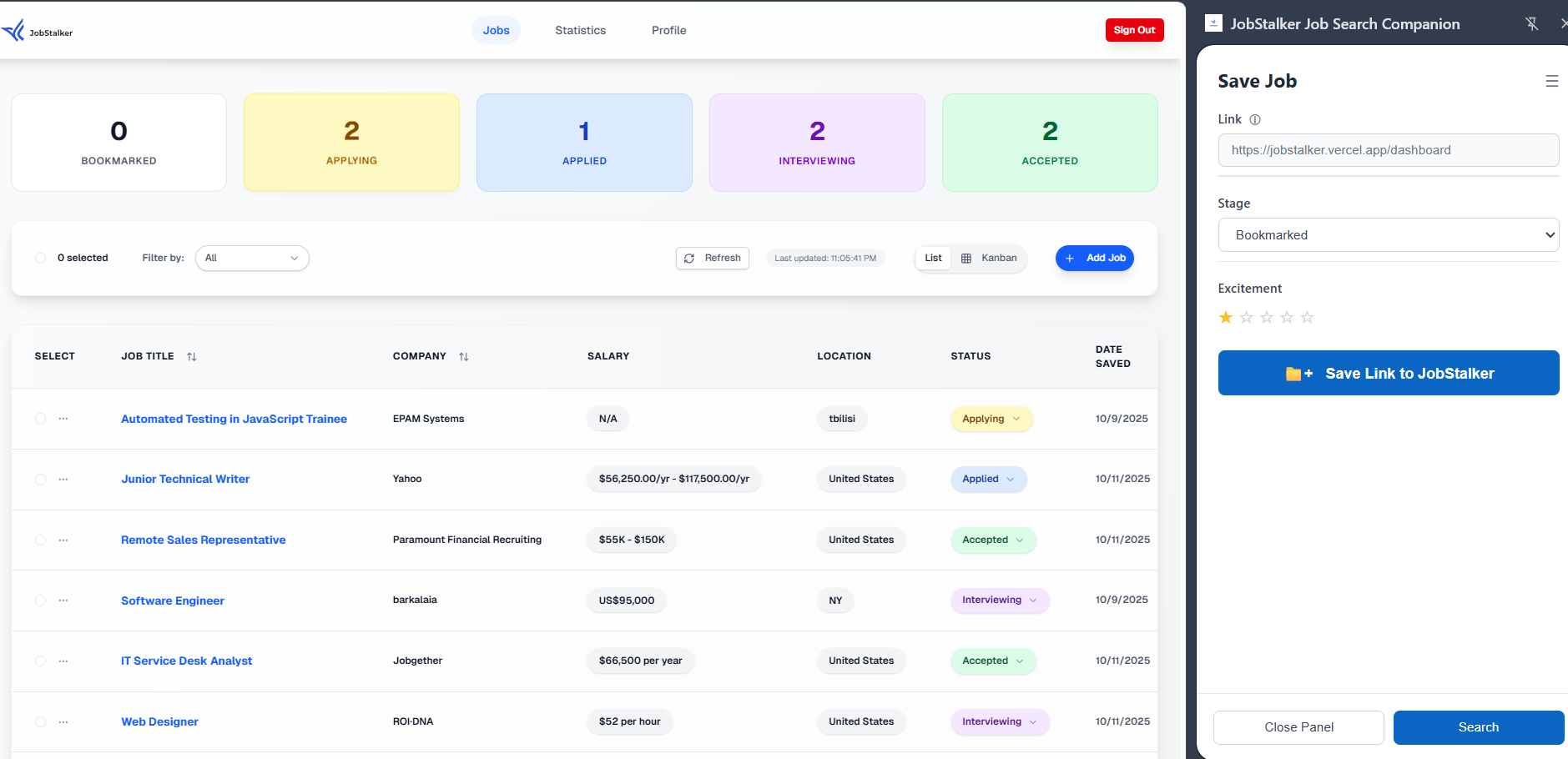1568x759 pixels.
Task: Toggle the select-all checkbox near 0 selected
Action: [39, 258]
